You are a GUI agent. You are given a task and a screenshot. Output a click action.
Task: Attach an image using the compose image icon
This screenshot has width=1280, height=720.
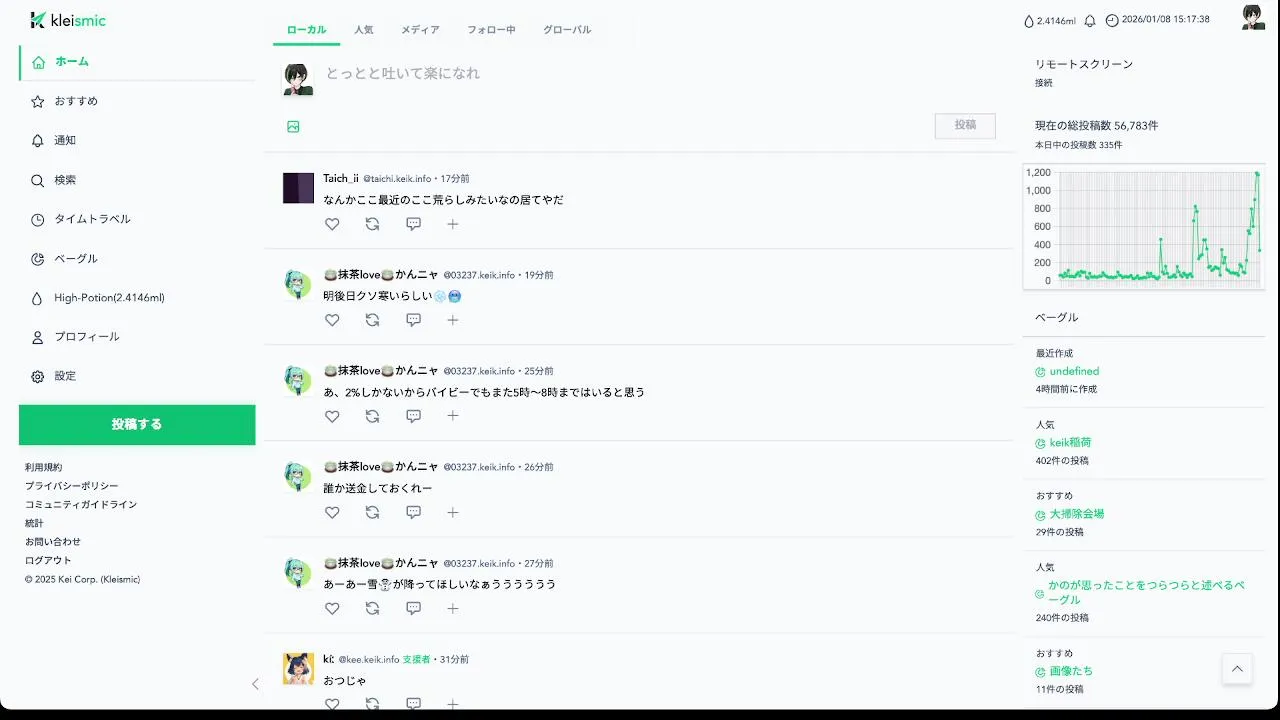293,127
